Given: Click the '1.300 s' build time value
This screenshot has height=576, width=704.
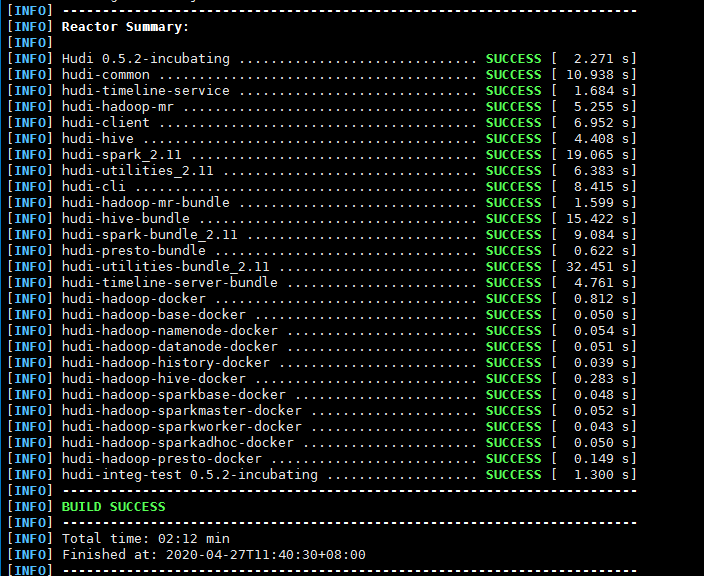Looking at the screenshot, I should 602,475.
